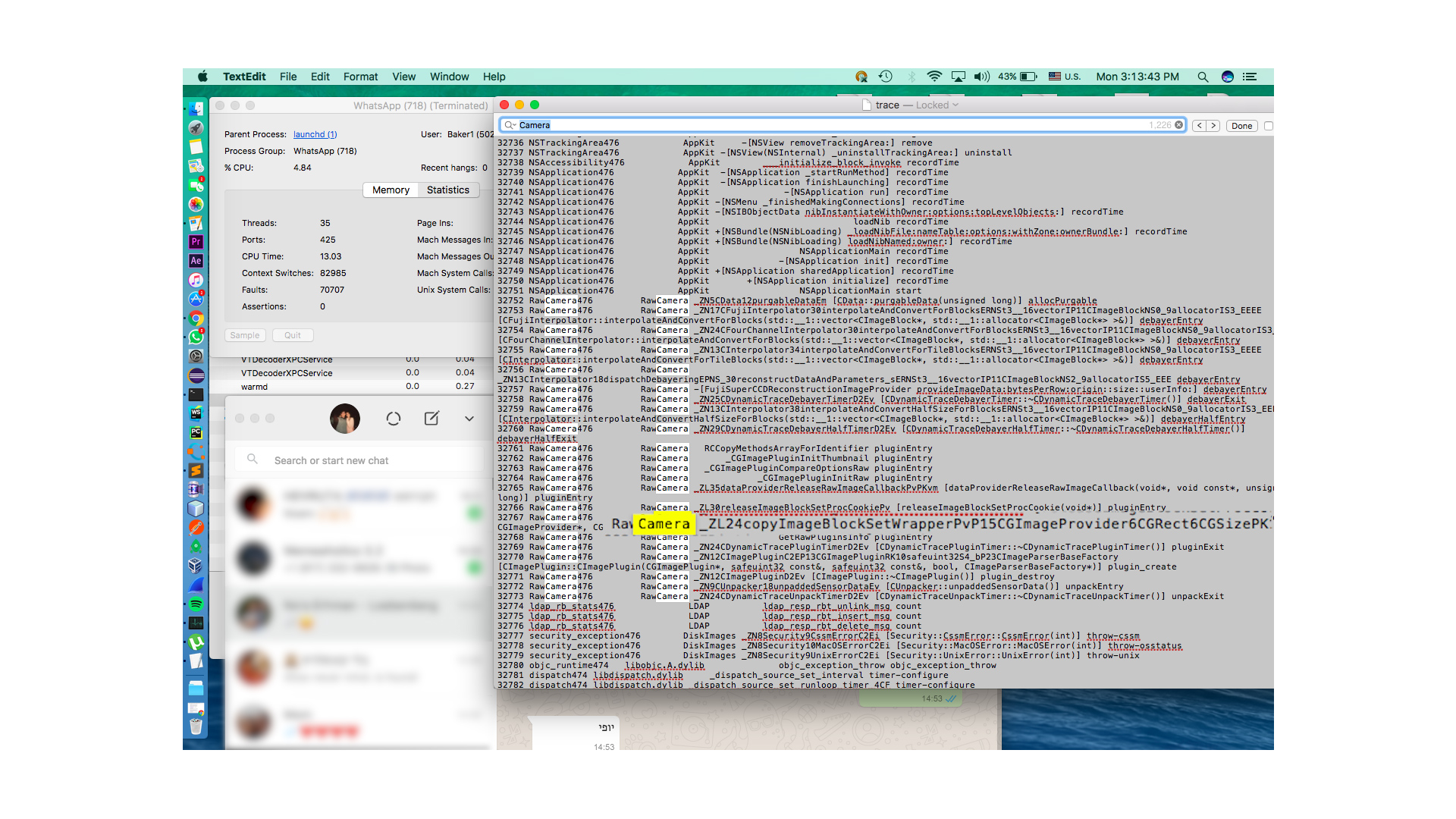Expand trace Locked title dropdown
Image resolution: width=1456 pixels, height=819 pixels.
point(955,105)
